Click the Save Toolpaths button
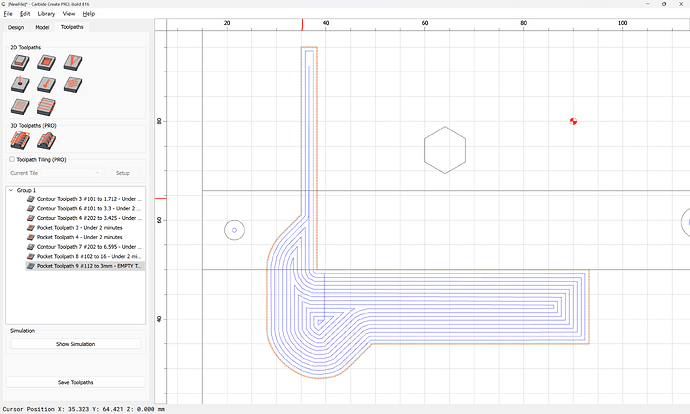The width and height of the screenshot is (690, 414). pyautogui.click(x=75, y=382)
